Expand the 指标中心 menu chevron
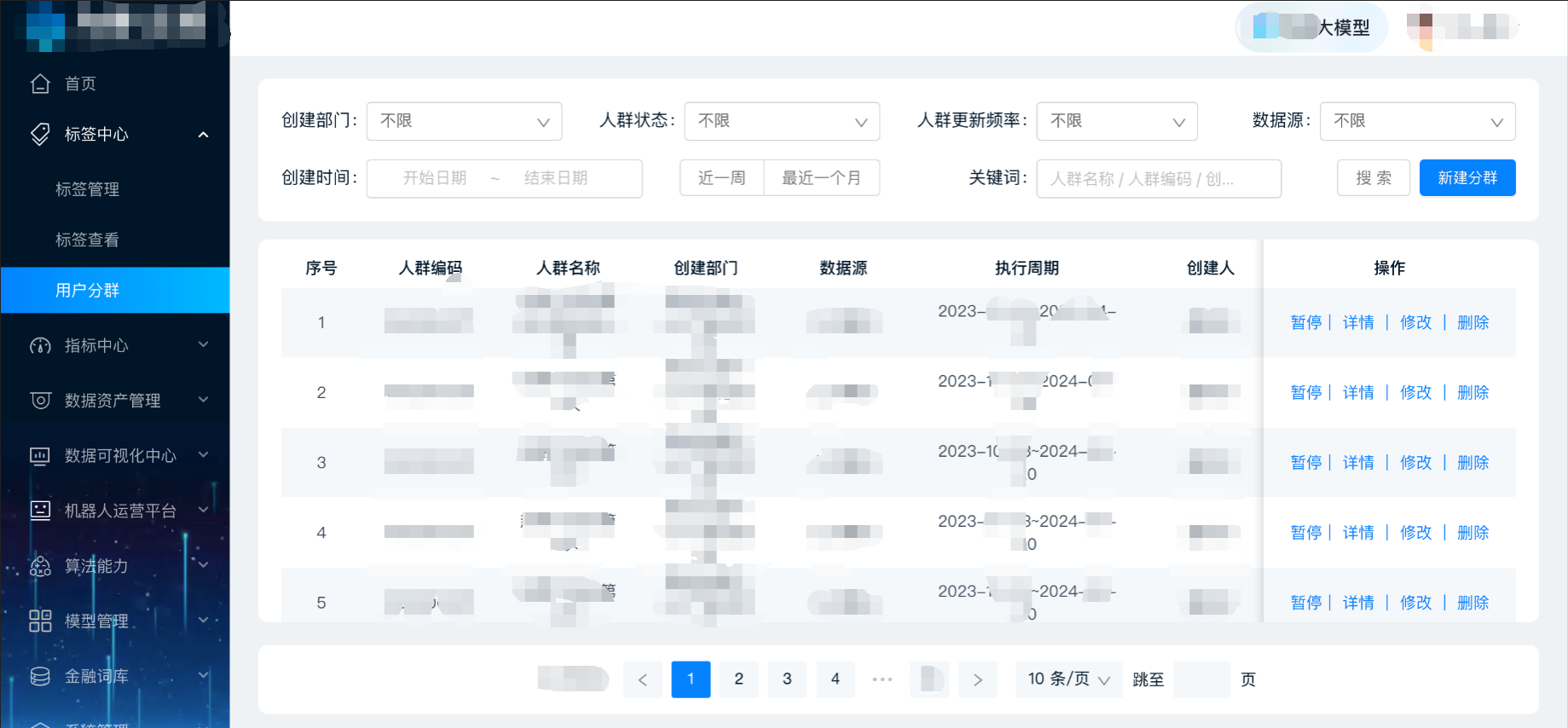 point(203,344)
